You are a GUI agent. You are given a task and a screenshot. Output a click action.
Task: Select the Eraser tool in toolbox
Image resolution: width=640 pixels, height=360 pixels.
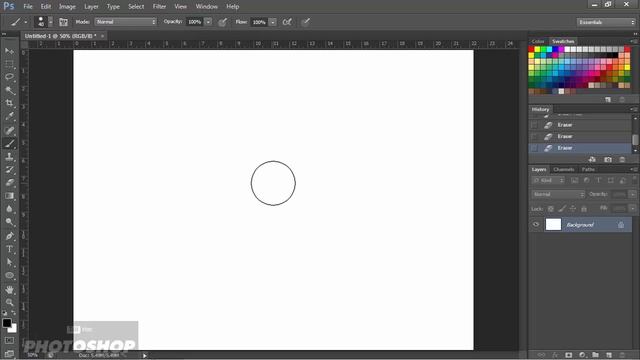[x=9, y=182]
